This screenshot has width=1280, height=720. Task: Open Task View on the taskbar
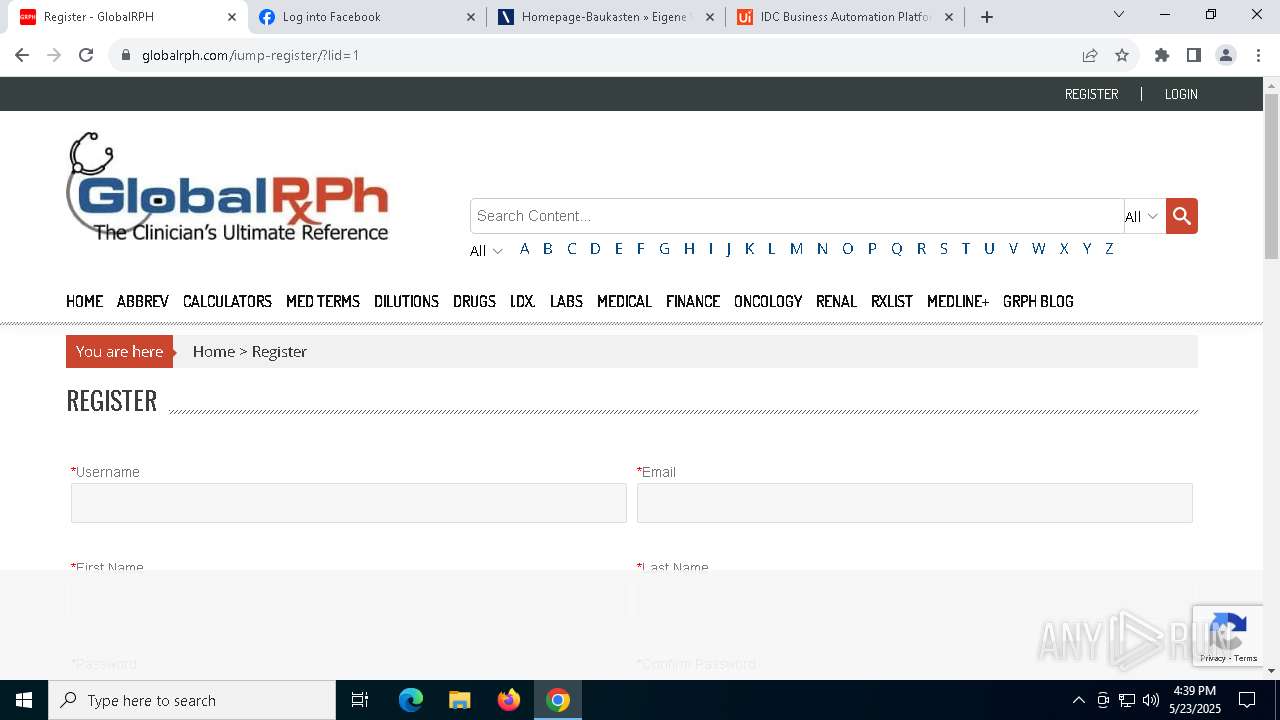[x=360, y=700]
